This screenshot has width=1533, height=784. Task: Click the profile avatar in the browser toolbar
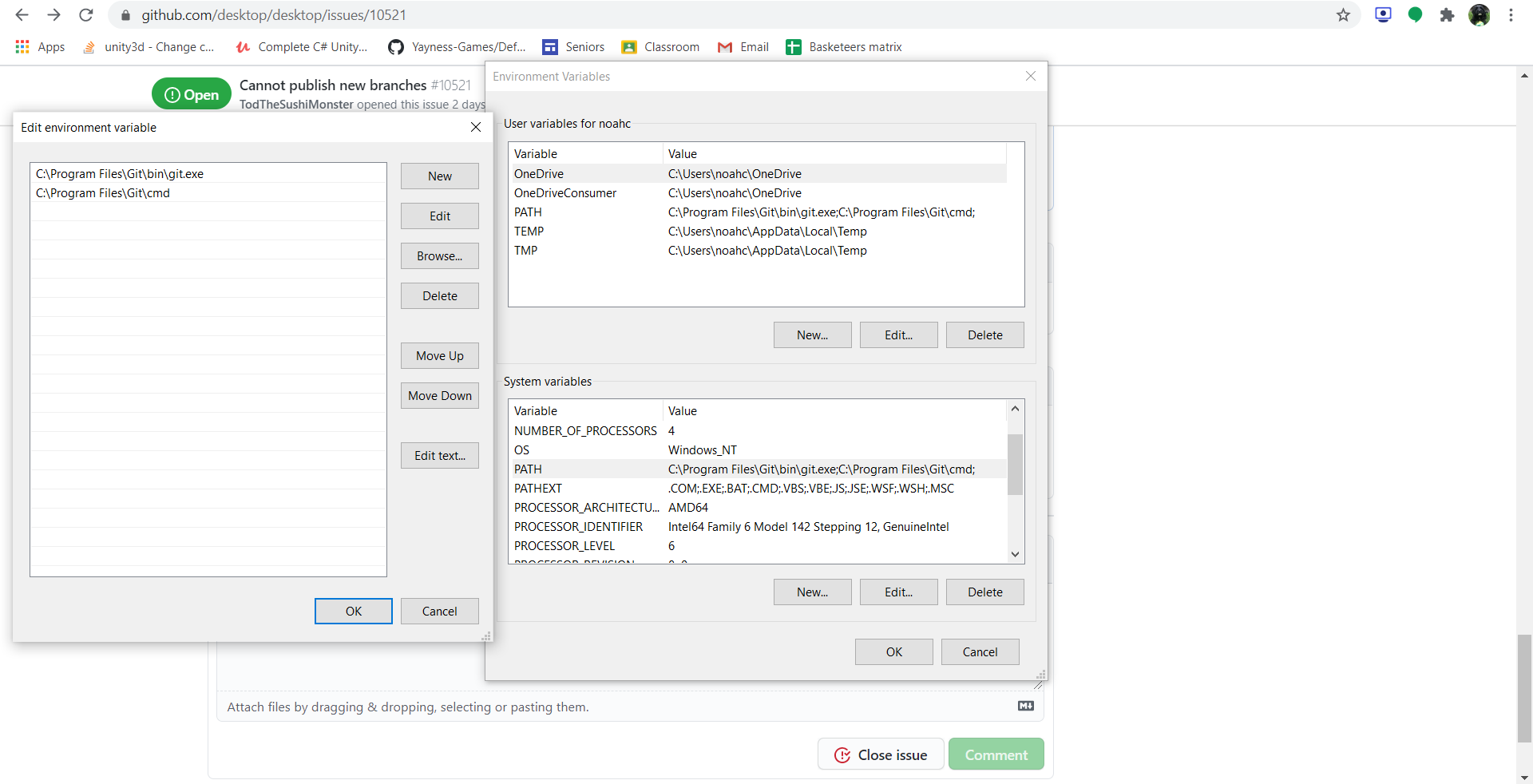1480,15
